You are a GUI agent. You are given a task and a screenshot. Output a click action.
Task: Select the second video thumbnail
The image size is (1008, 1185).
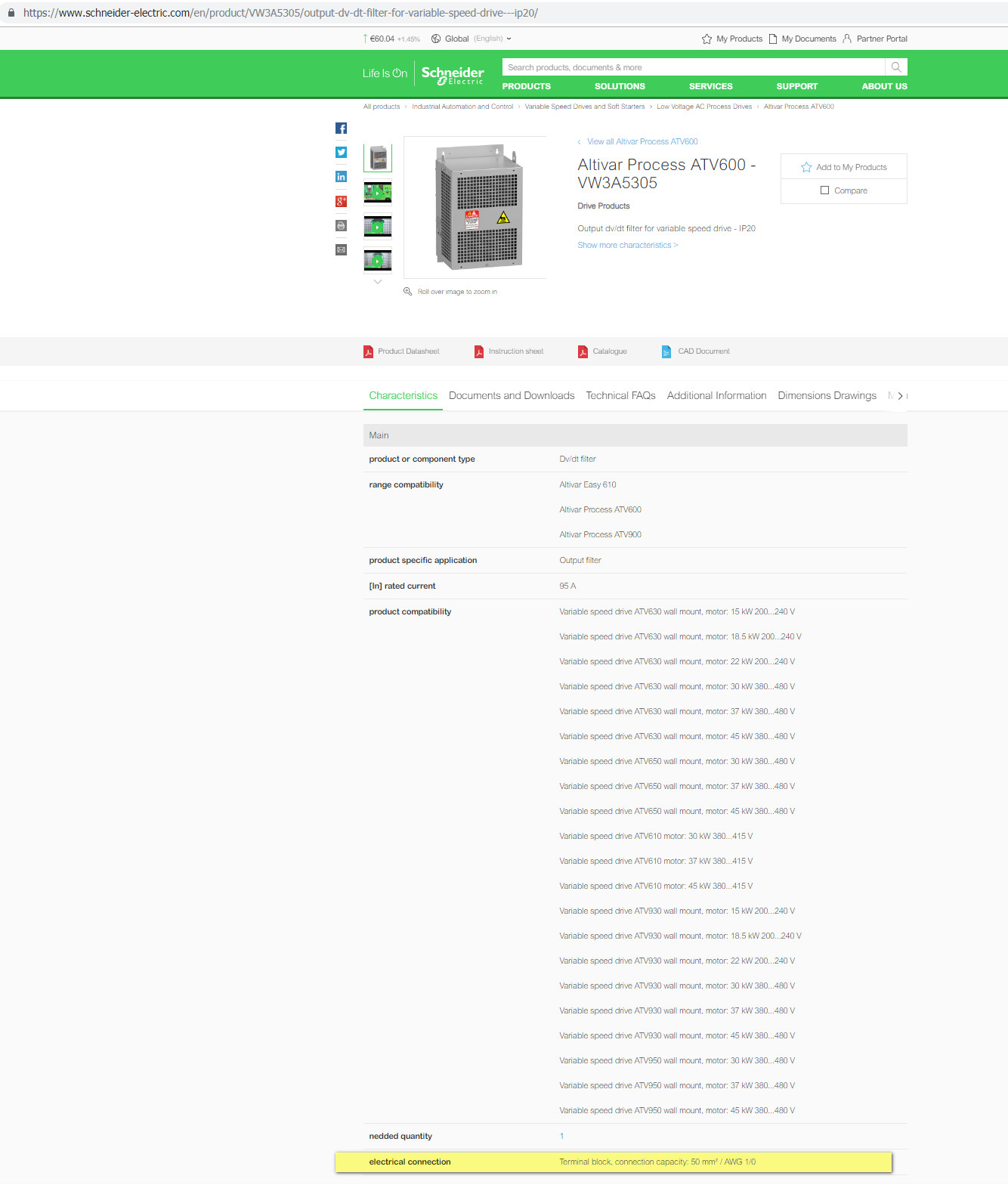pyautogui.click(x=378, y=193)
